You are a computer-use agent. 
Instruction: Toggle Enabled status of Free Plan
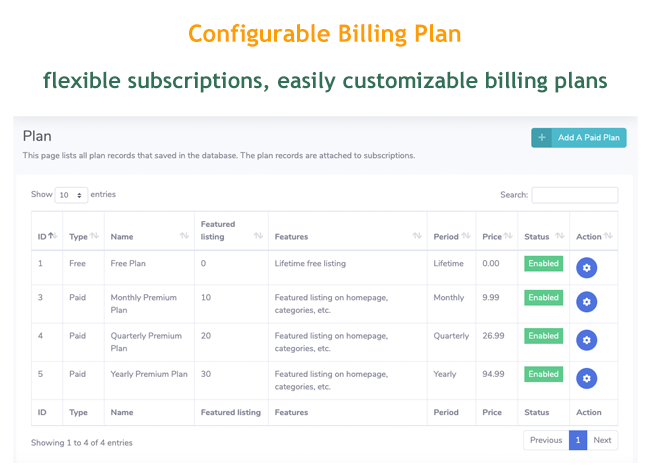543,264
